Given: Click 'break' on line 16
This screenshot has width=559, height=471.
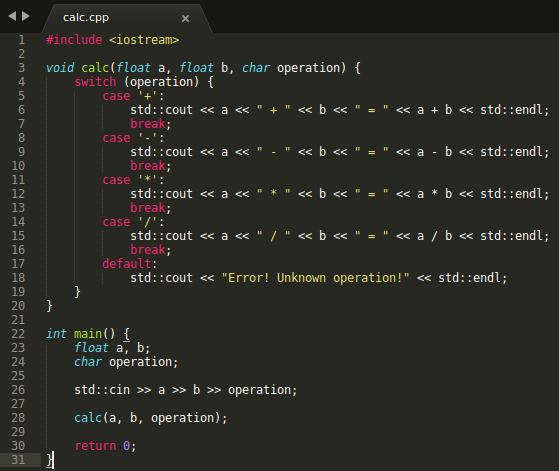Looking at the screenshot, I should [148, 250].
